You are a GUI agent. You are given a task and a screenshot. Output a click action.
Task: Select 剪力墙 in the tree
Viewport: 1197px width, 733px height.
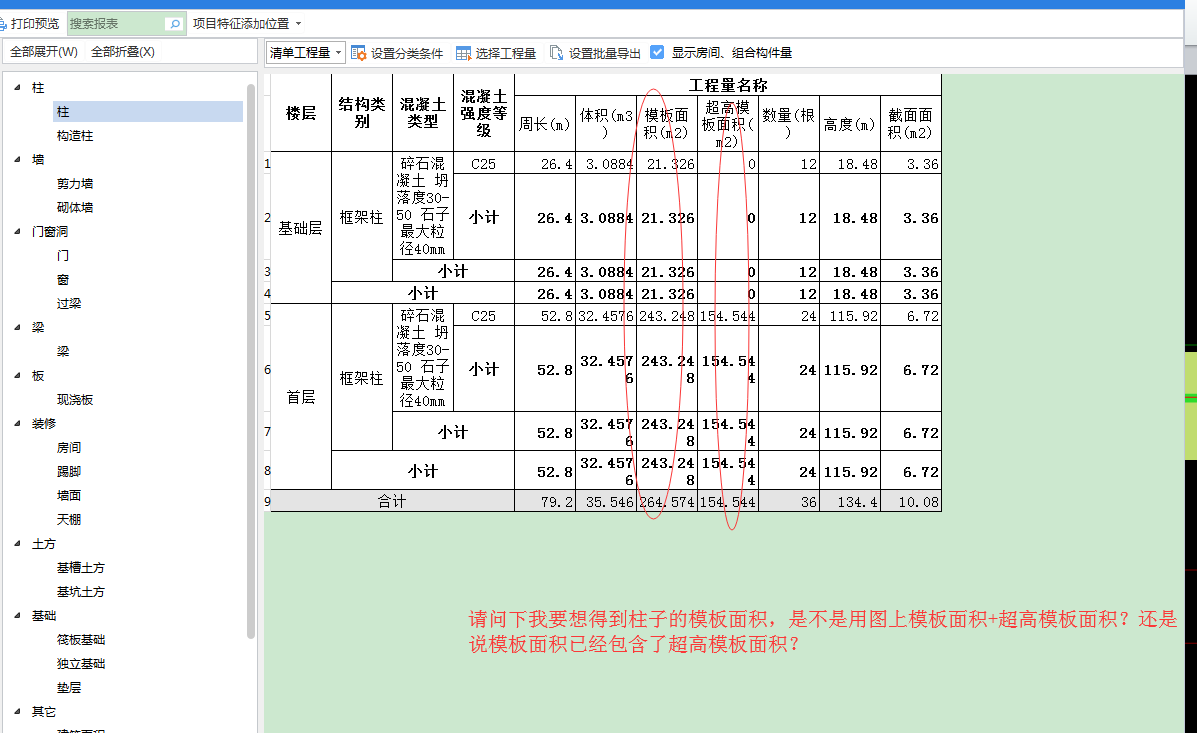pyautogui.click(x=75, y=184)
